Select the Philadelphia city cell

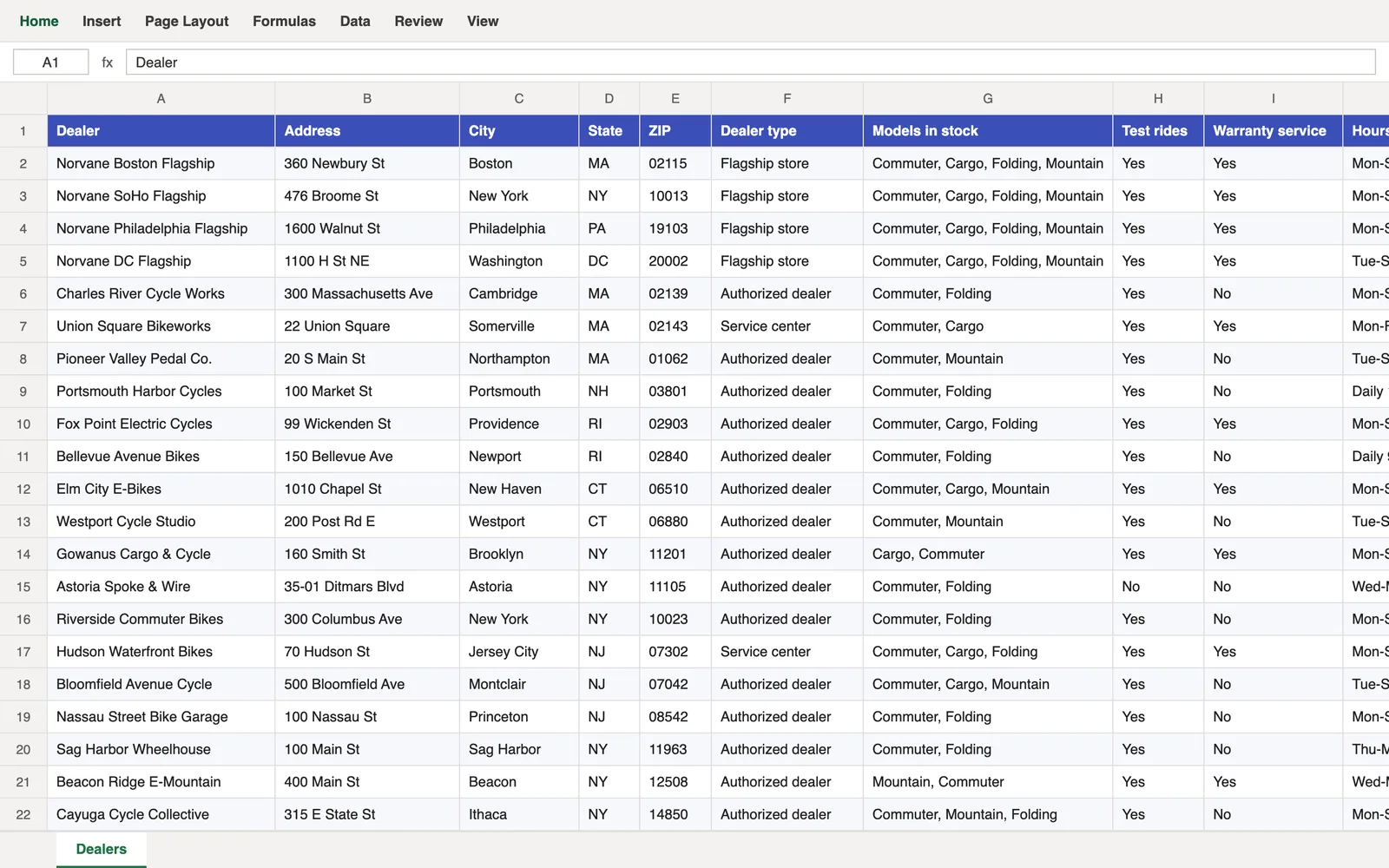pyautogui.click(x=519, y=228)
